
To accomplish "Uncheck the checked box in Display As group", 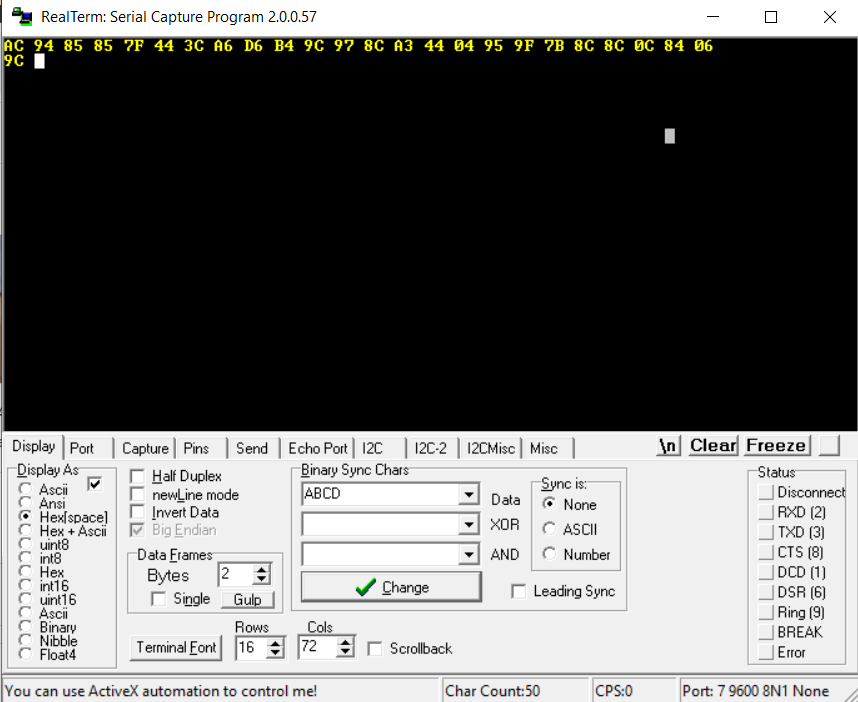I will tap(95, 484).
